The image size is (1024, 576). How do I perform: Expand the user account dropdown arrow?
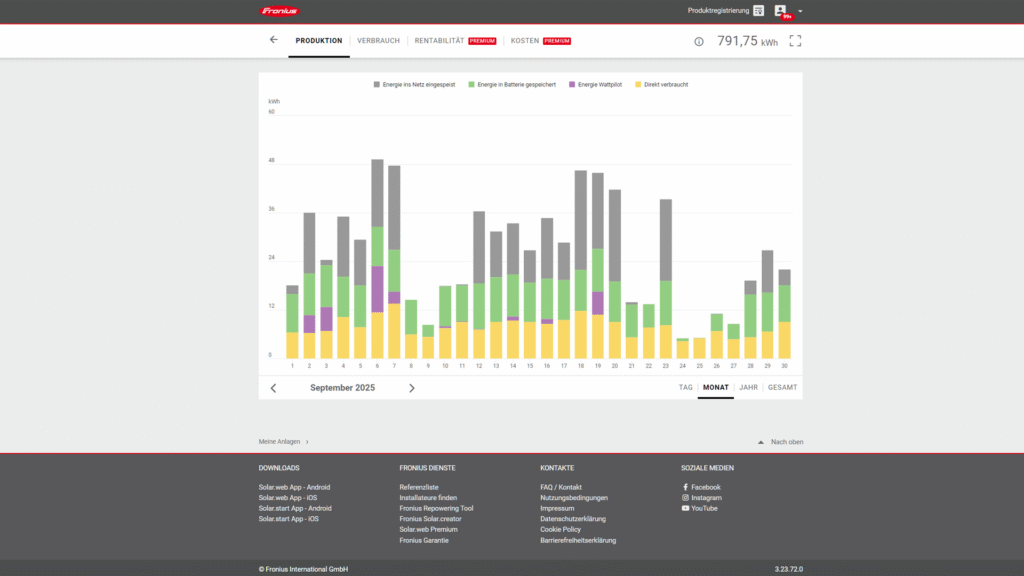coord(800,12)
